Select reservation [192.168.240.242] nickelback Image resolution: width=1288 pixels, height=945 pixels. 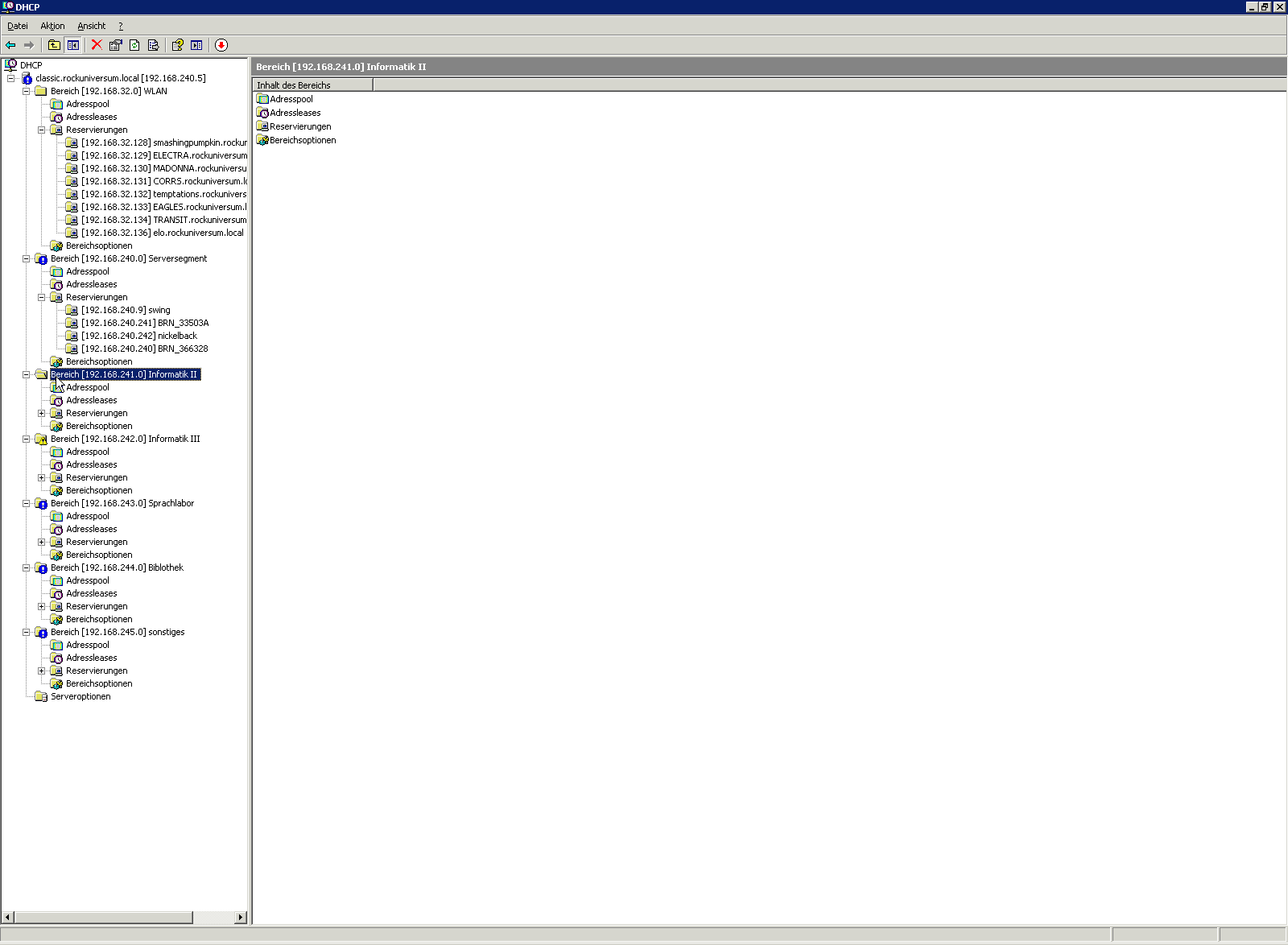tap(139, 336)
